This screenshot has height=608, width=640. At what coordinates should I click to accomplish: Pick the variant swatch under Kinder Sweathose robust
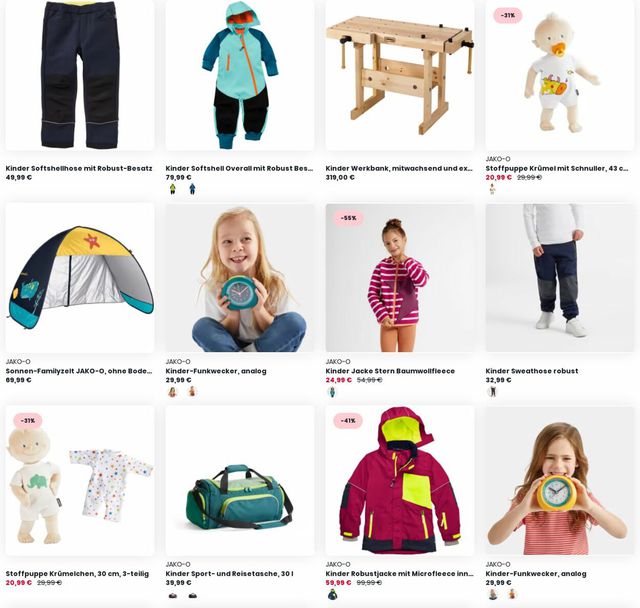click(x=493, y=392)
